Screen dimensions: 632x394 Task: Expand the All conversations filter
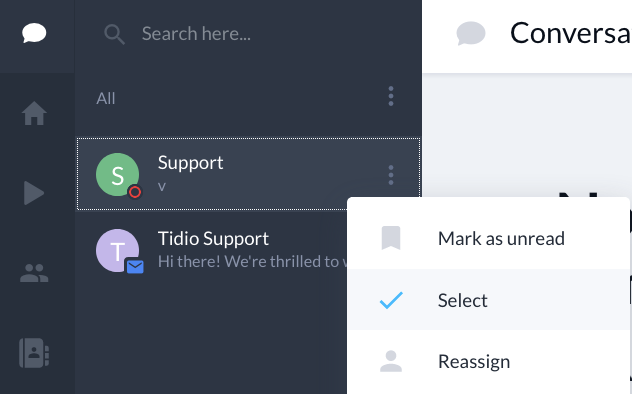(x=106, y=98)
